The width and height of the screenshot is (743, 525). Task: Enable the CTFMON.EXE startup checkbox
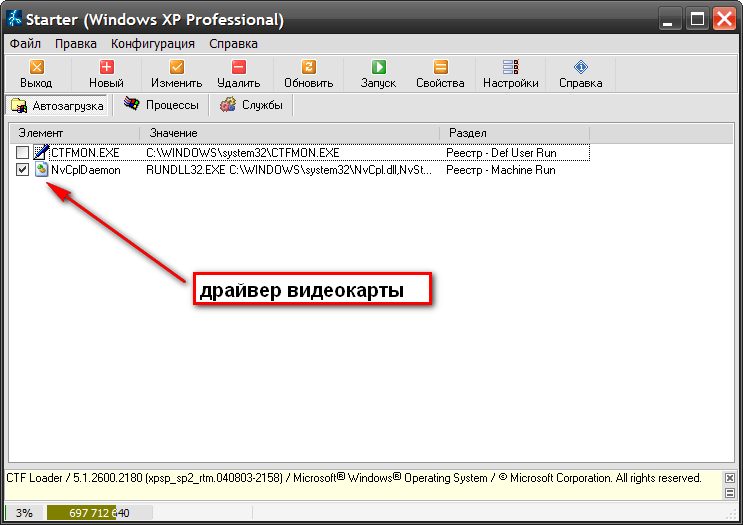pos(23,153)
